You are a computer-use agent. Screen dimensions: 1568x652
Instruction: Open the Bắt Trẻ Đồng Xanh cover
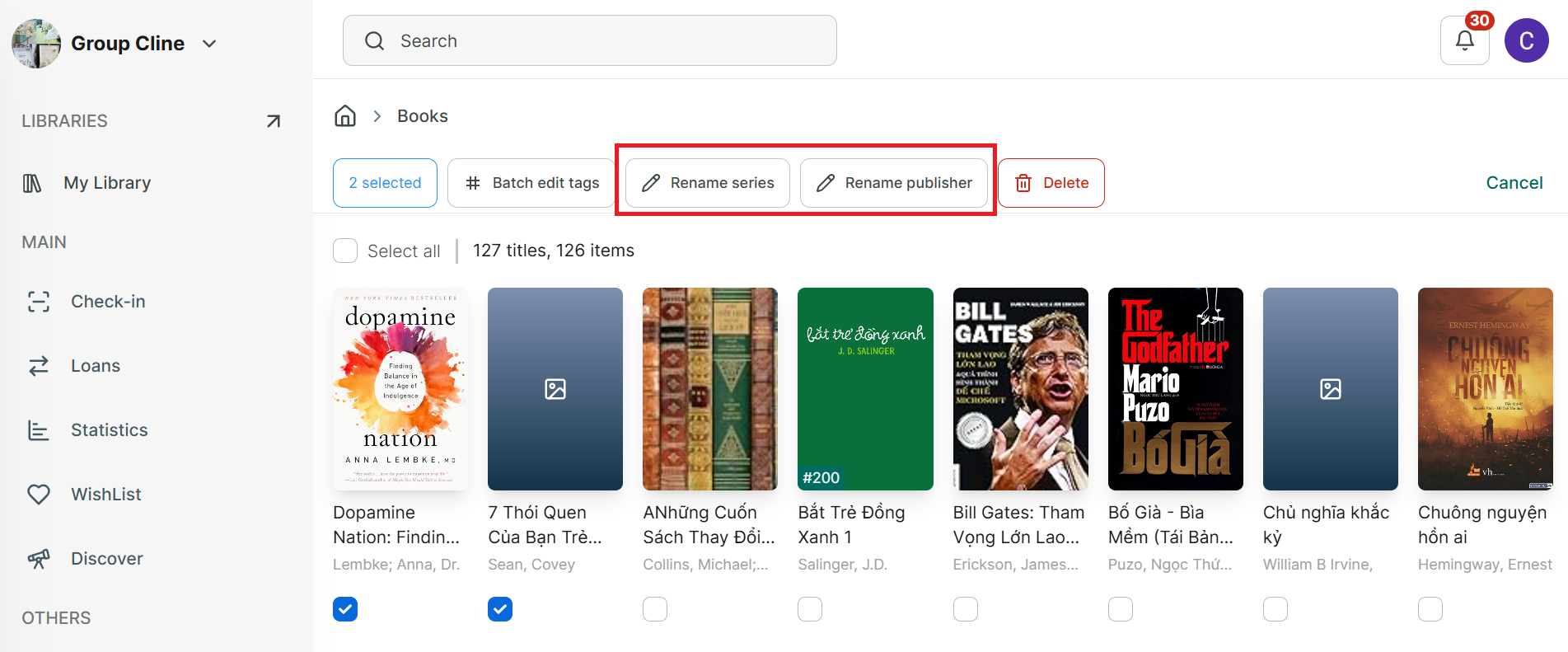pos(865,389)
